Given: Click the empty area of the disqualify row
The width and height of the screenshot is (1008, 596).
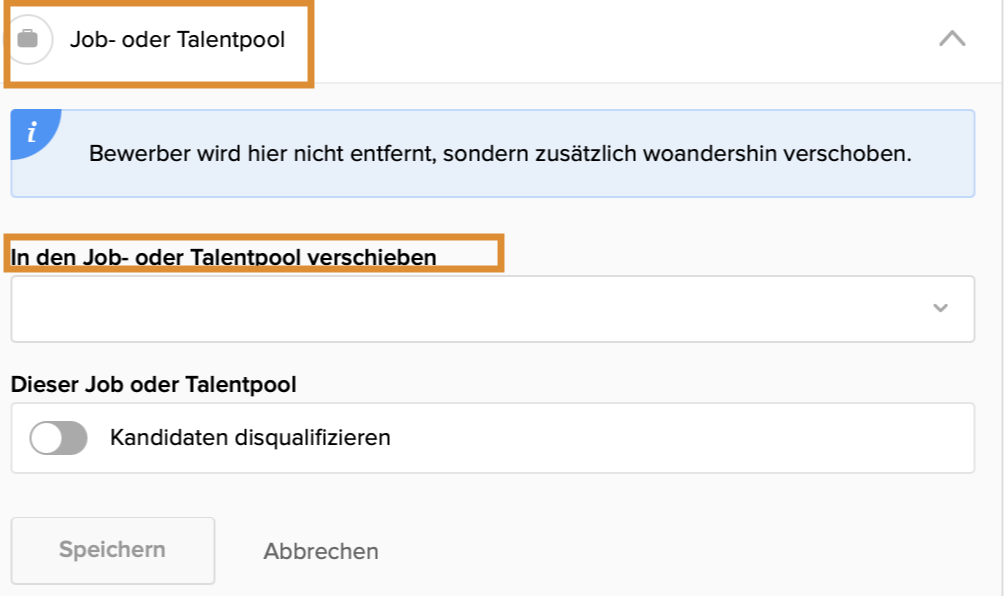Looking at the screenshot, I should click(x=680, y=438).
